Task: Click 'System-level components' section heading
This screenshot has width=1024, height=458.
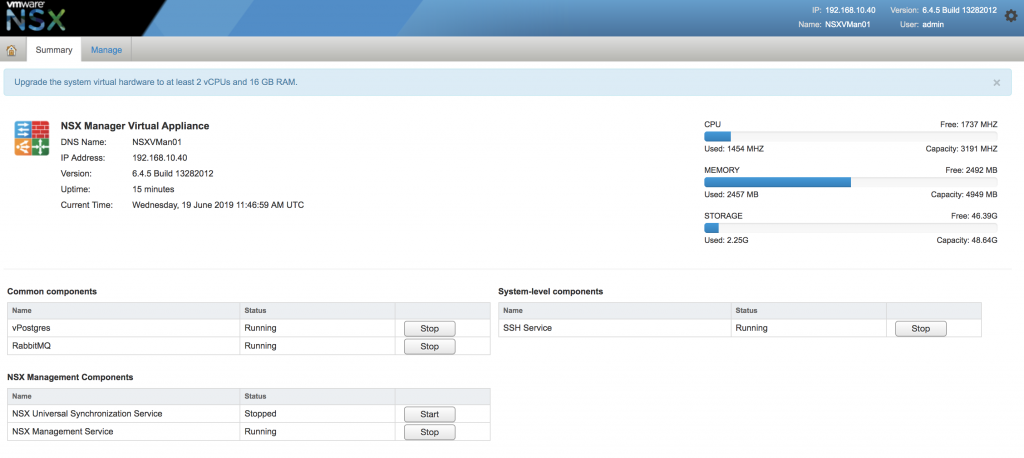Action: [551, 291]
